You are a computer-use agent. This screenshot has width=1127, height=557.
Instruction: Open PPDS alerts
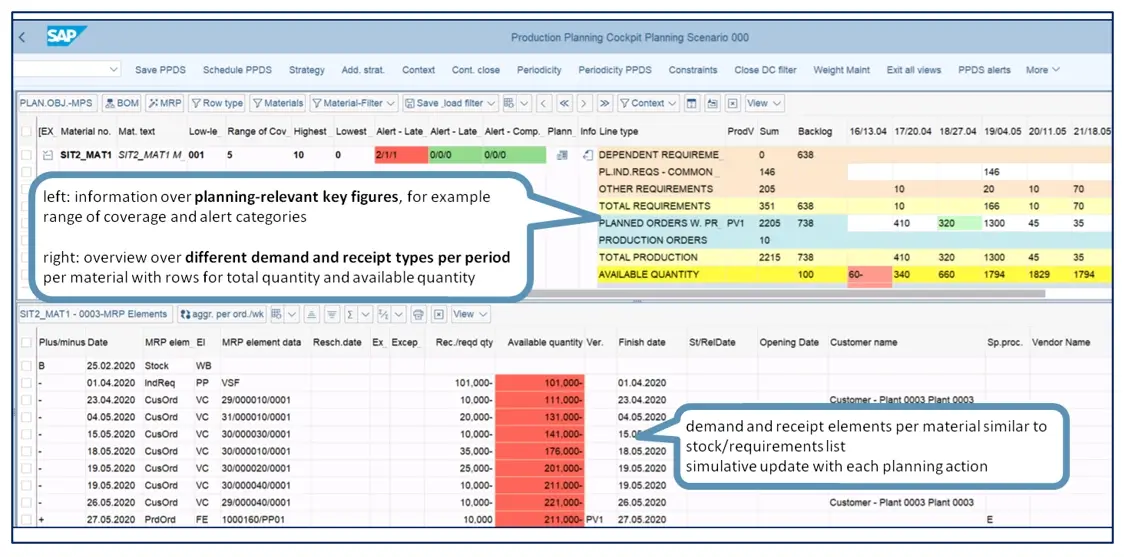(x=984, y=70)
